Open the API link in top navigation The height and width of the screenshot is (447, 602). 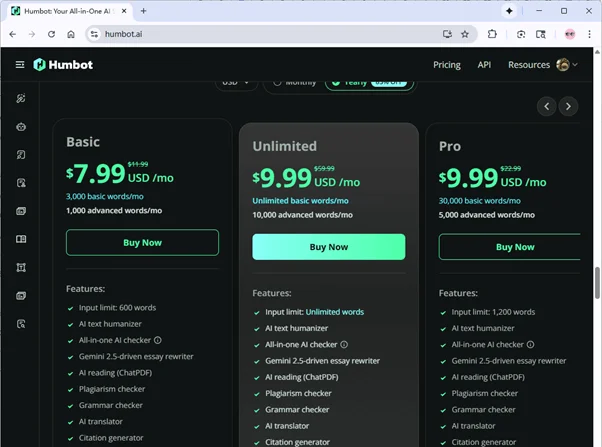[484, 65]
